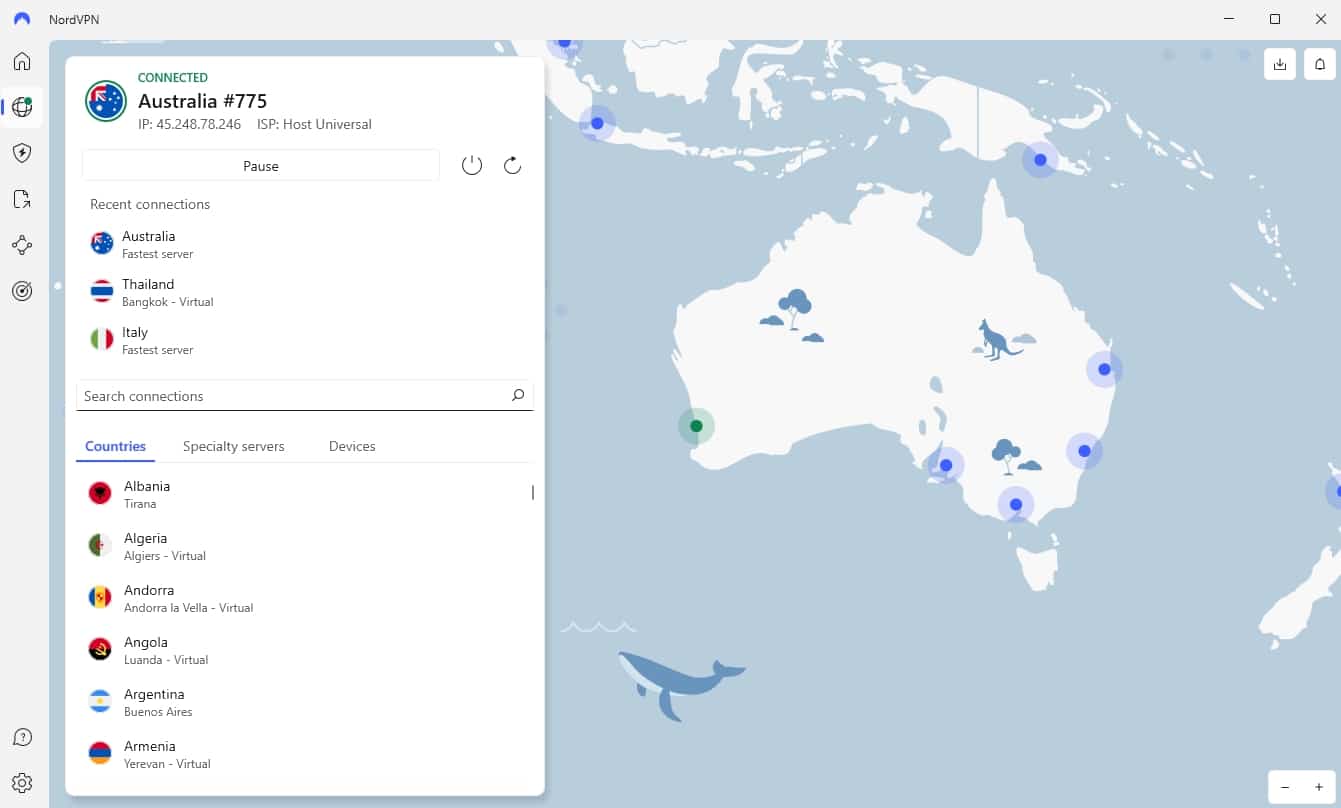Select Thailand Bangkok - Virtual recent connection
Image resolution: width=1341 pixels, height=808 pixels.
[x=305, y=292]
